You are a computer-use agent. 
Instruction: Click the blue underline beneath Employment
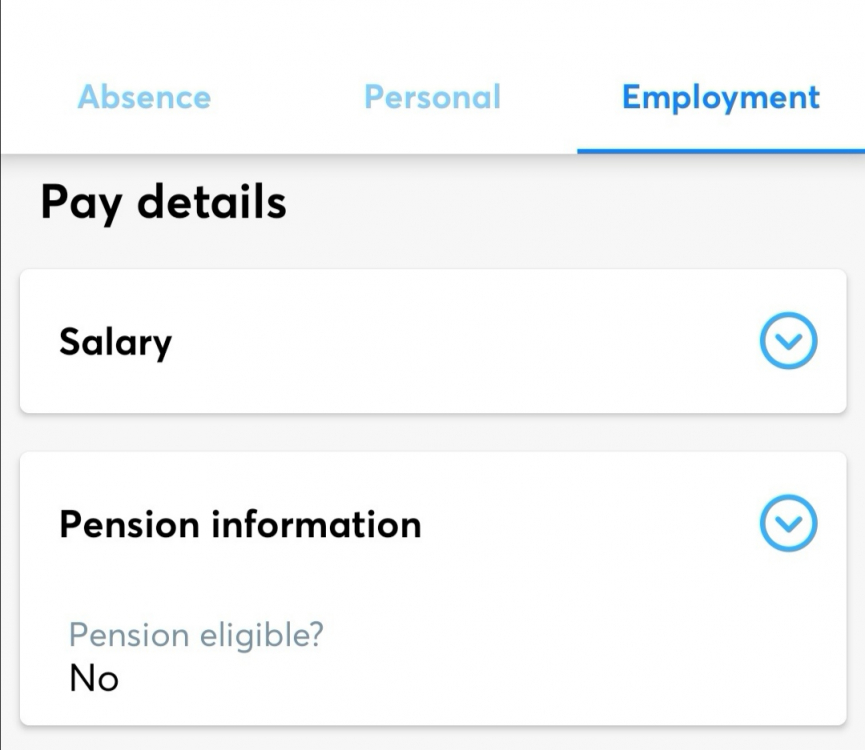tap(720, 151)
